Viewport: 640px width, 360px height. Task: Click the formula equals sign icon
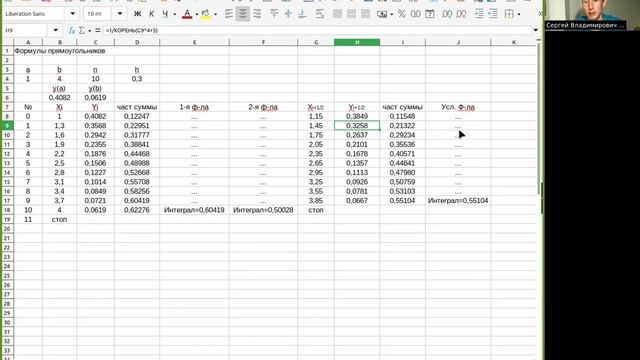(98, 30)
